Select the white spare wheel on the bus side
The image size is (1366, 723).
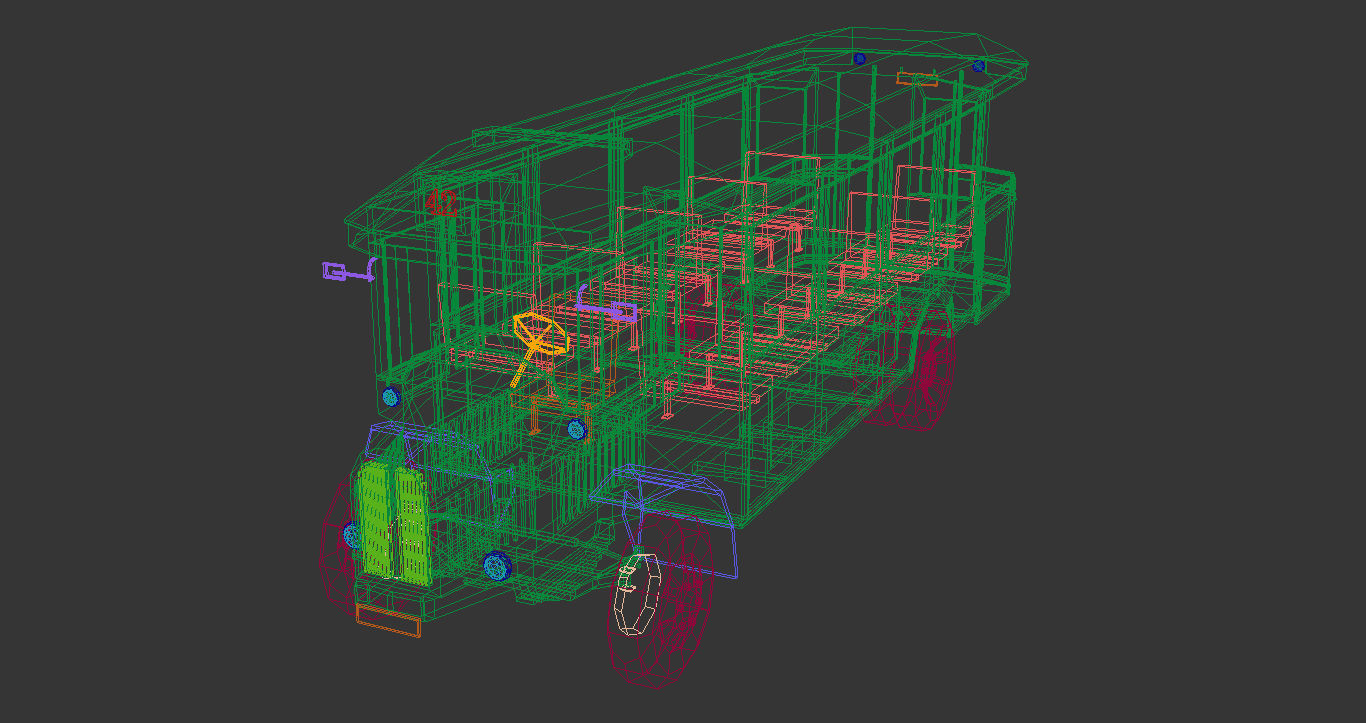click(636, 594)
